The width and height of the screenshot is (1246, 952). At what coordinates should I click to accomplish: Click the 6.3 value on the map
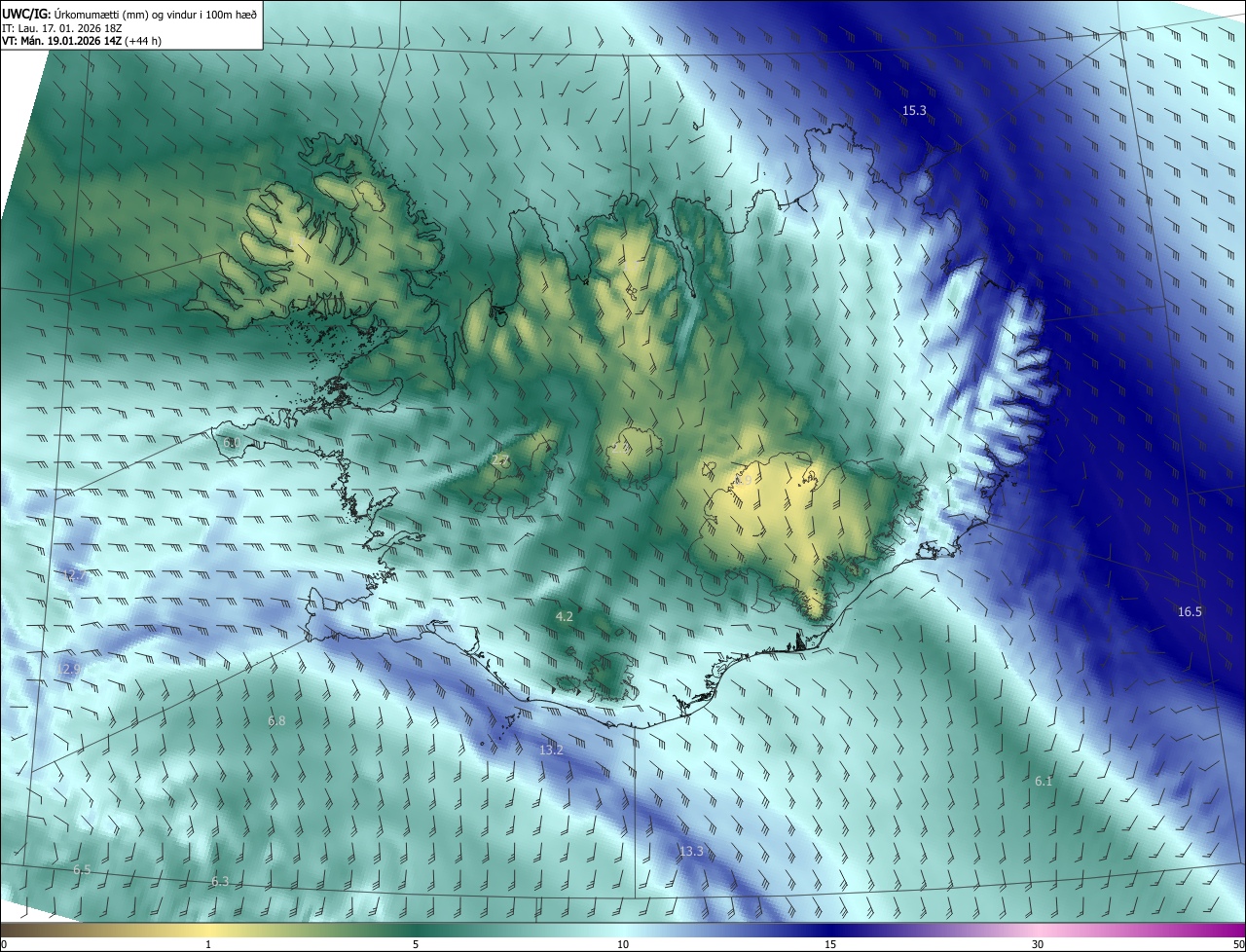(220, 881)
